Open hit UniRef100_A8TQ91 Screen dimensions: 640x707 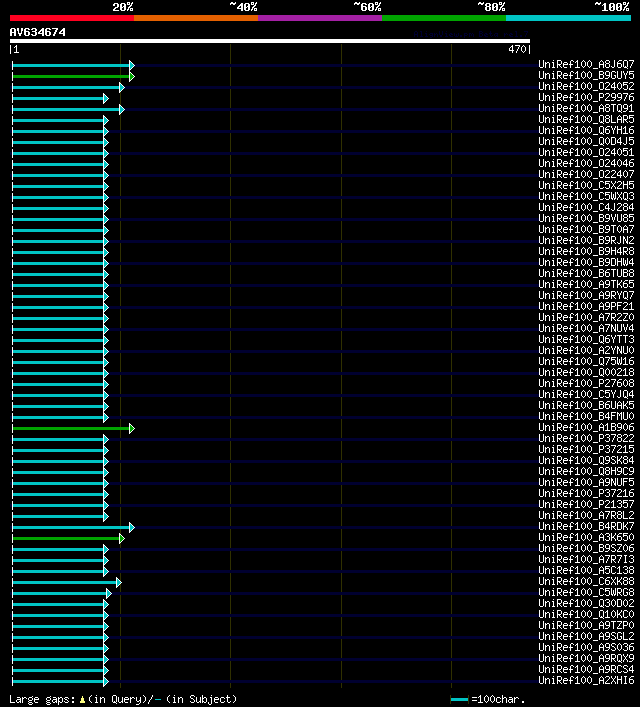point(586,108)
